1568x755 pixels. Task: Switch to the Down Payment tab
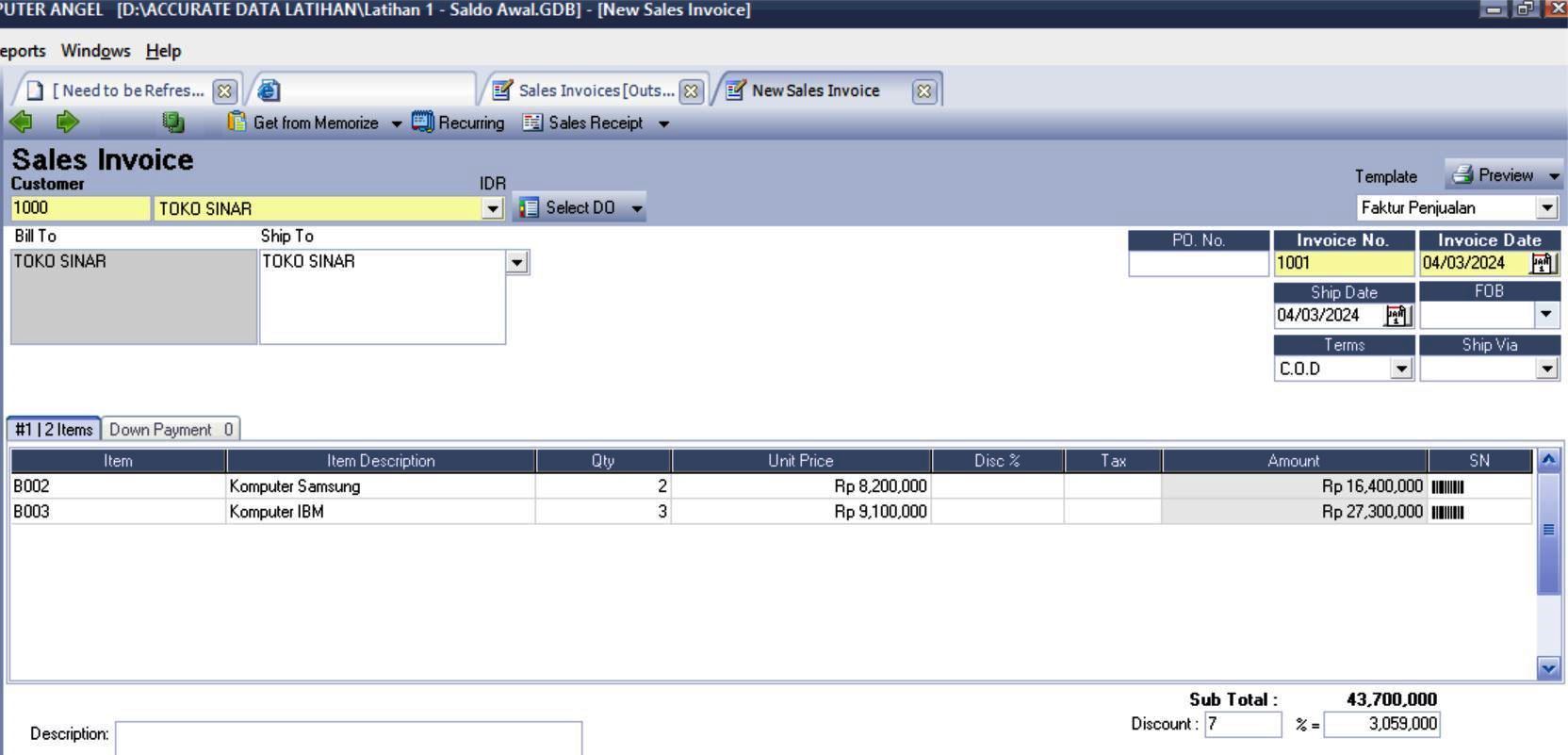pyautogui.click(x=171, y=430)
